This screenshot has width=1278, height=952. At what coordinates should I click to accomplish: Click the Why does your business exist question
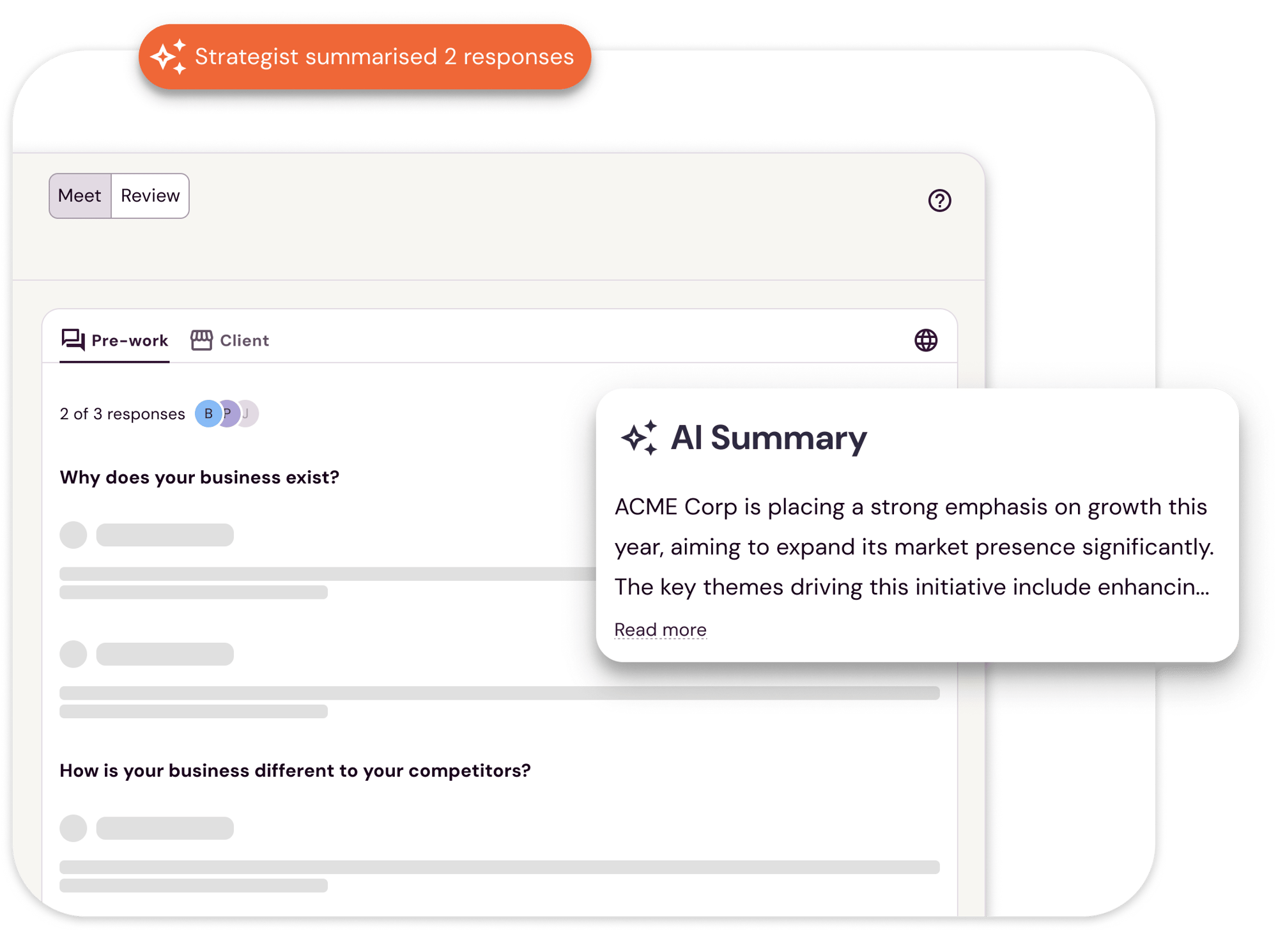pos(199,477)
